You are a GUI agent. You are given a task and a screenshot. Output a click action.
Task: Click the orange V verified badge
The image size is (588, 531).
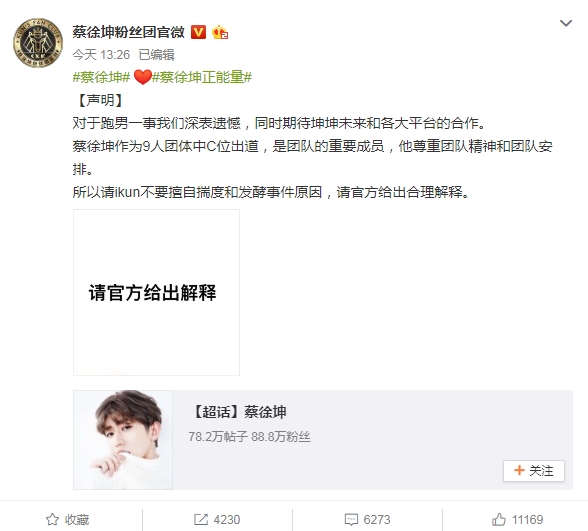(198, 32)
